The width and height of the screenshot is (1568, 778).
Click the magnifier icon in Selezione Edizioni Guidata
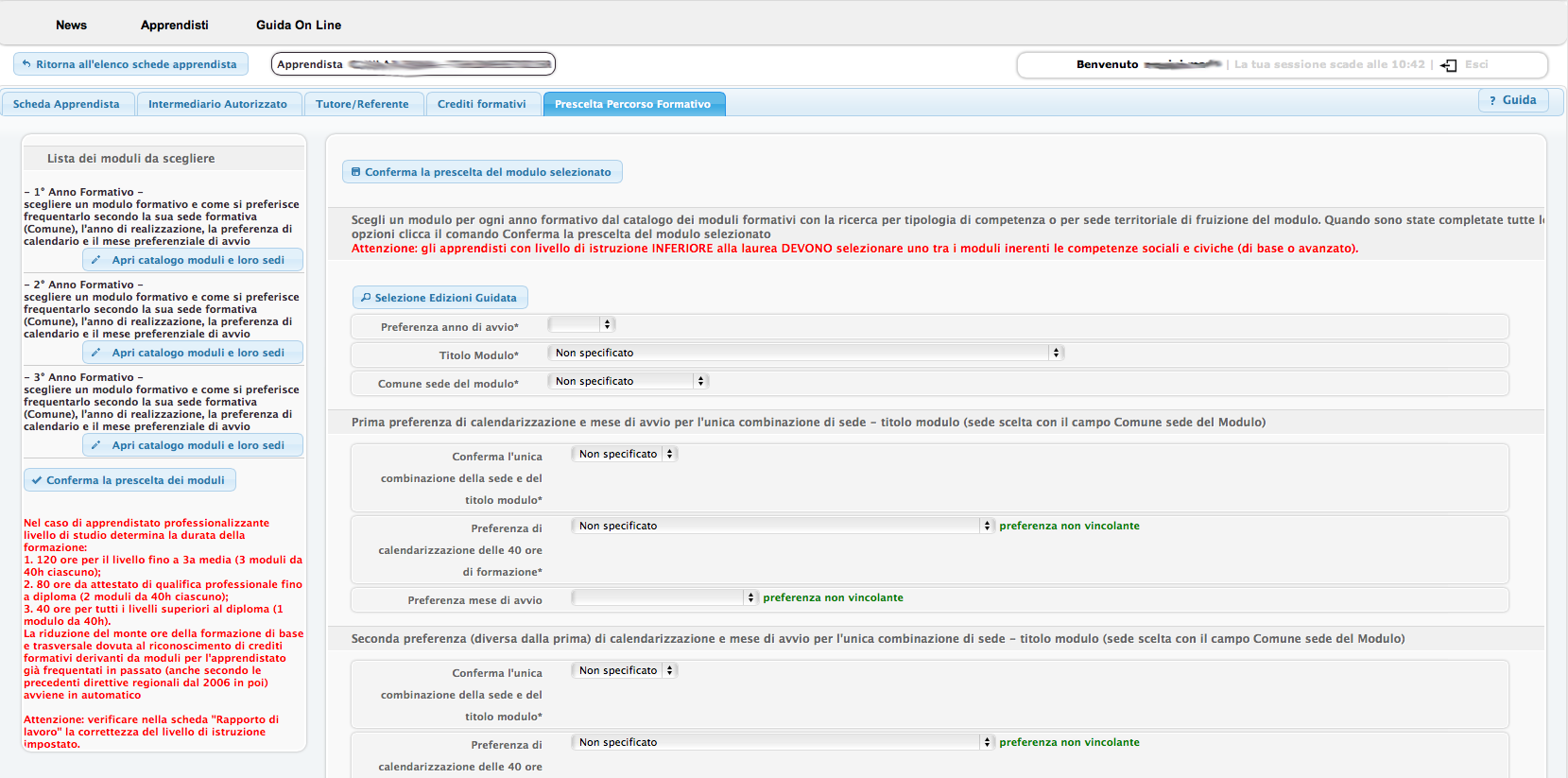point(366,298)
